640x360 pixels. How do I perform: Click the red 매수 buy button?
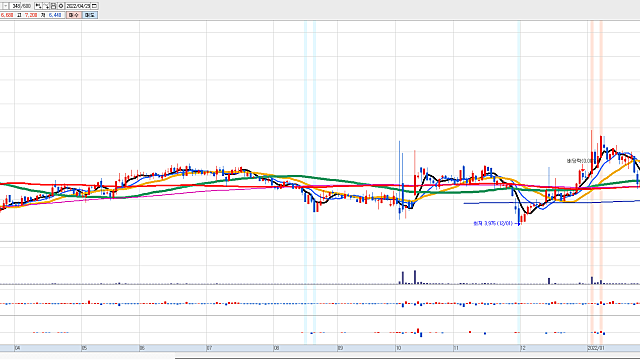click(x=73, y=15)
